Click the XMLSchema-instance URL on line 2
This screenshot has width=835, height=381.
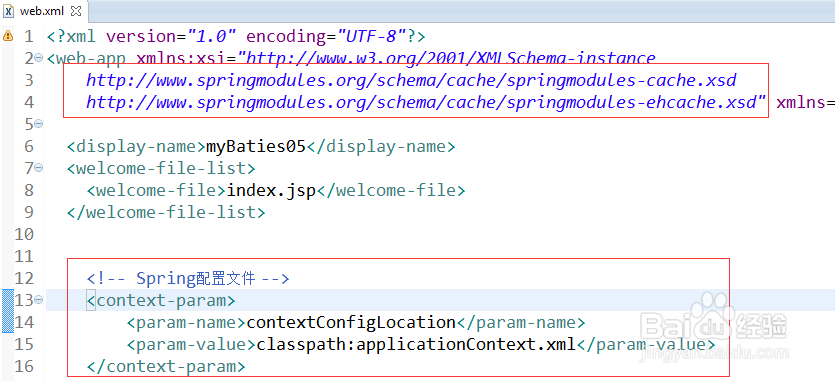(450, 58)
